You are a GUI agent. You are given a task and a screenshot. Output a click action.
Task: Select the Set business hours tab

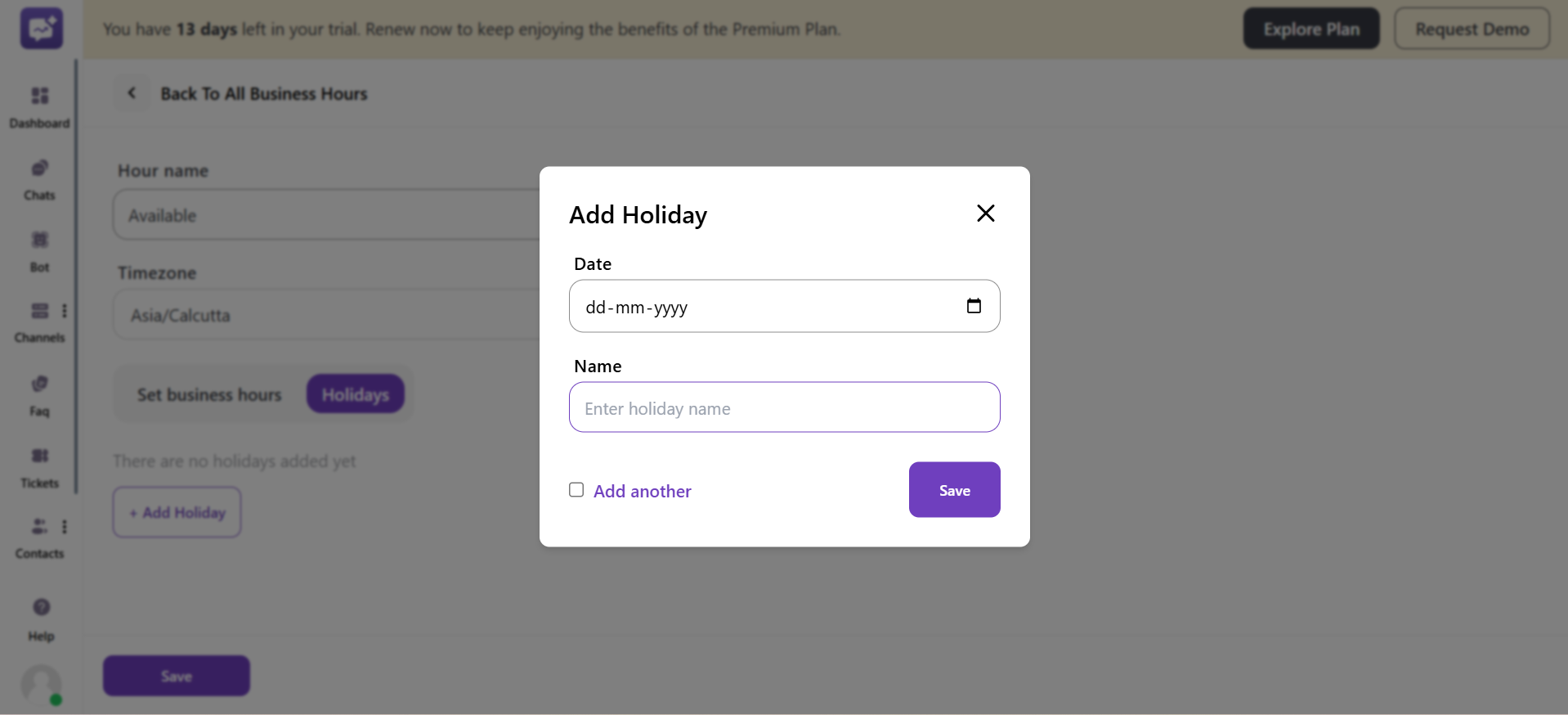click(208, 393)
